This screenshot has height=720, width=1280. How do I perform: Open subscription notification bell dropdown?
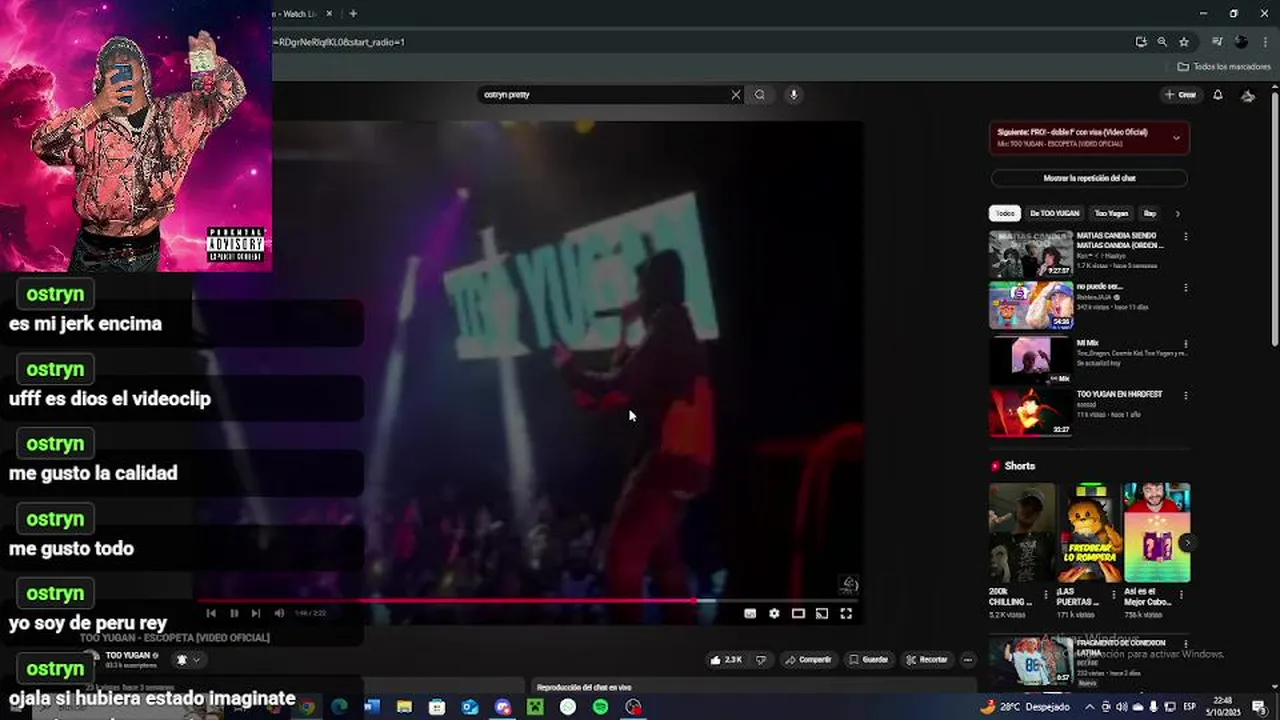[188, 660]
